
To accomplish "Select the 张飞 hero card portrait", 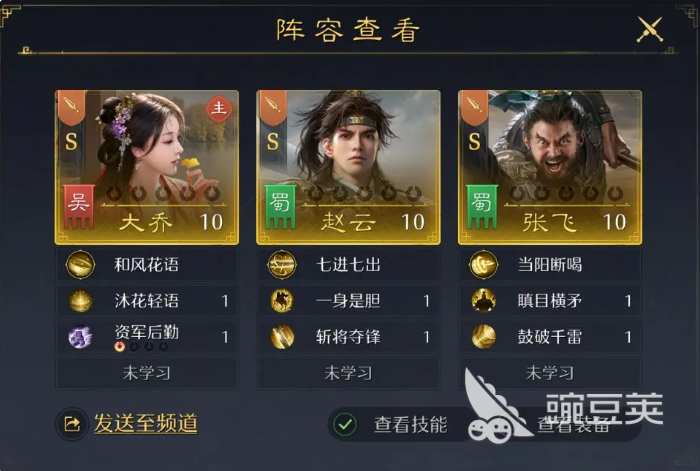I will pos(550,167).
